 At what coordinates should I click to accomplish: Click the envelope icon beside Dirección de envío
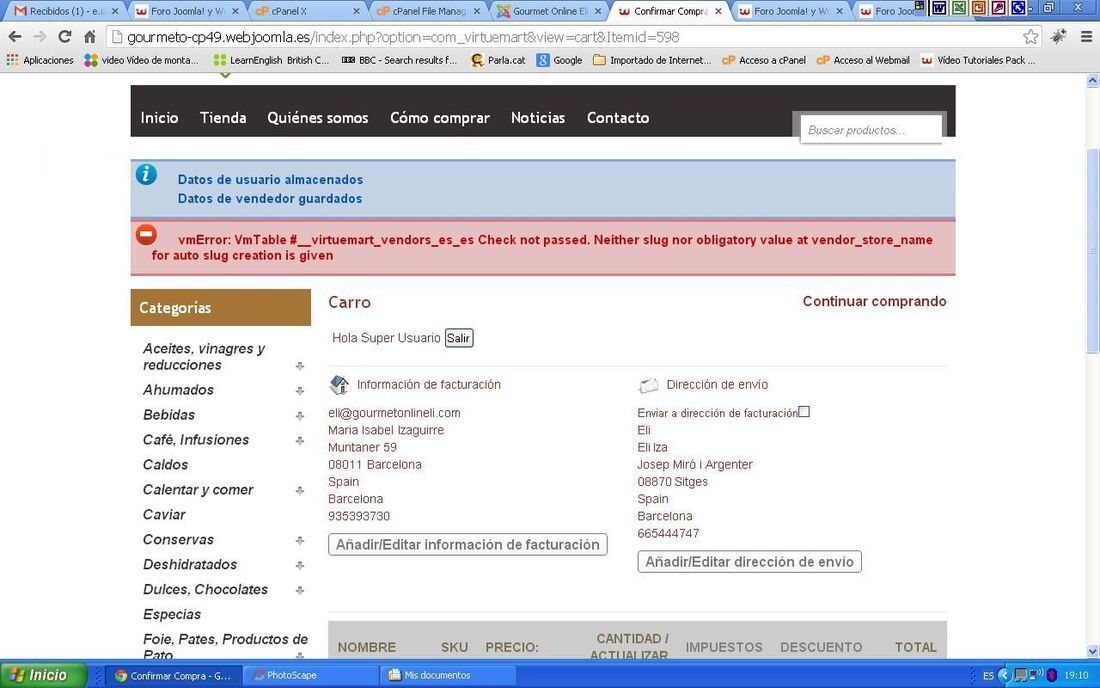coord(648,384)
